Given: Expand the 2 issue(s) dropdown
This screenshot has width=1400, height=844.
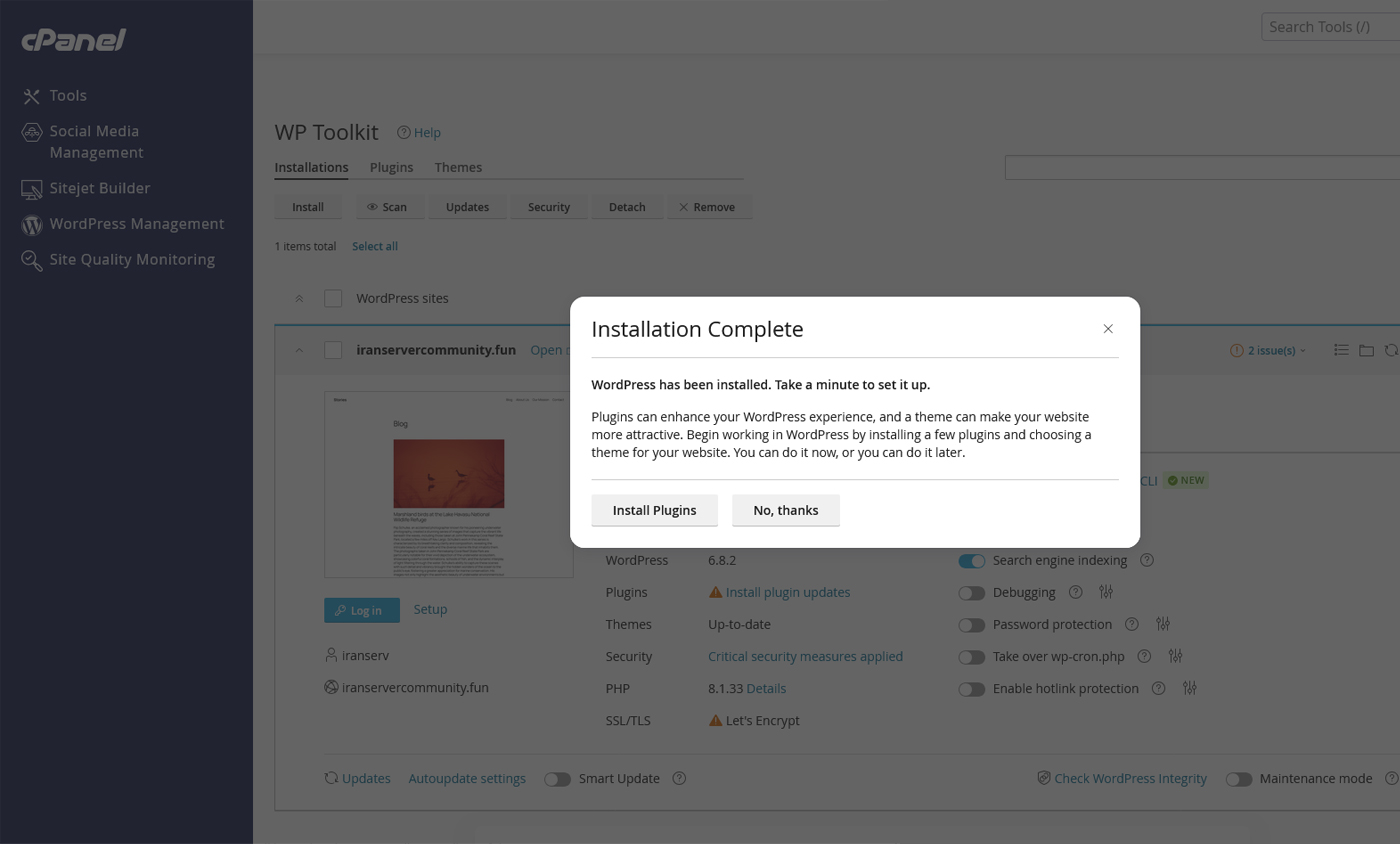Looking at the screenshot, I should [1269, 350].
